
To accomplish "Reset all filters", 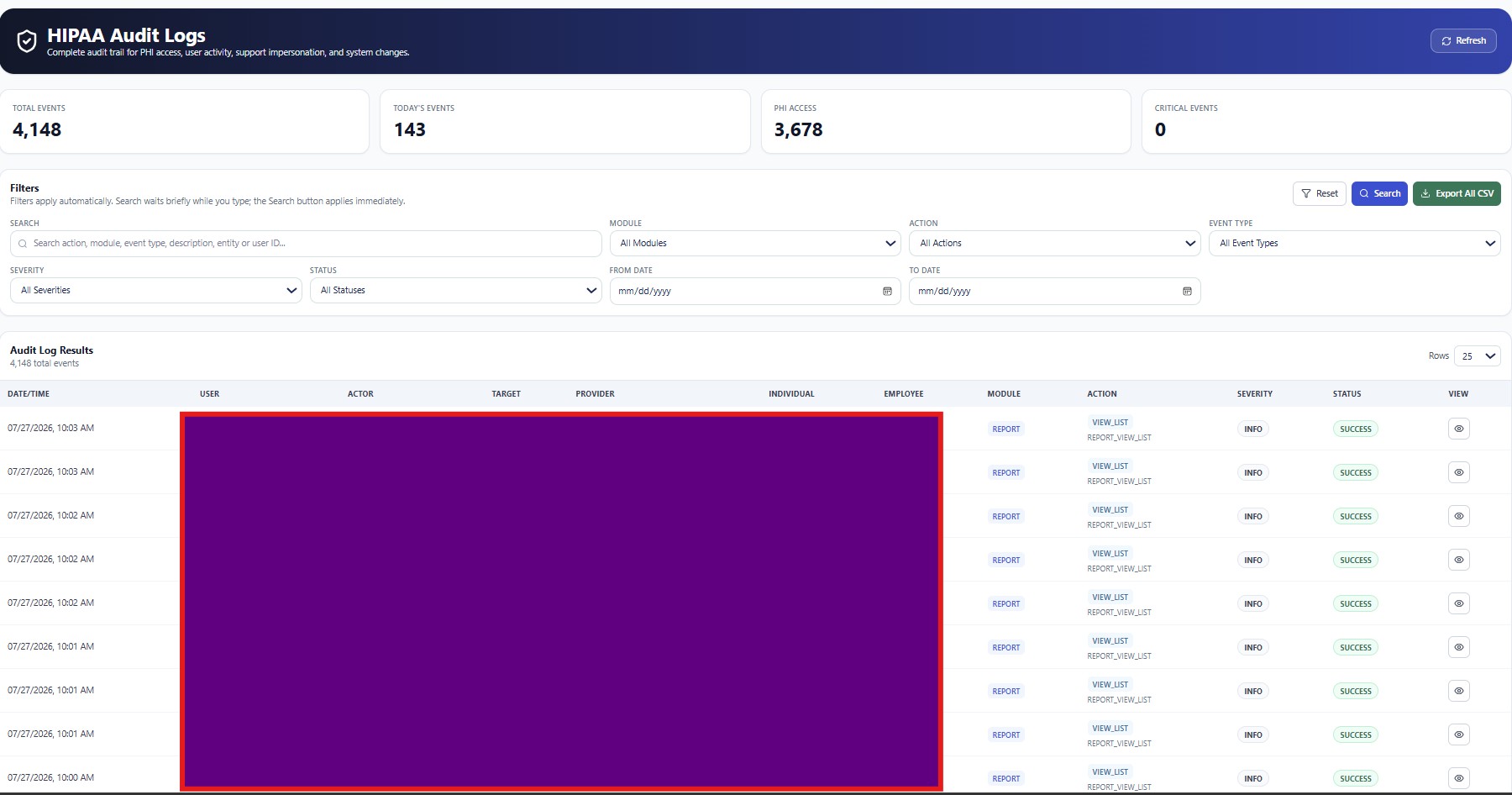I will (x=1319, y=193).
